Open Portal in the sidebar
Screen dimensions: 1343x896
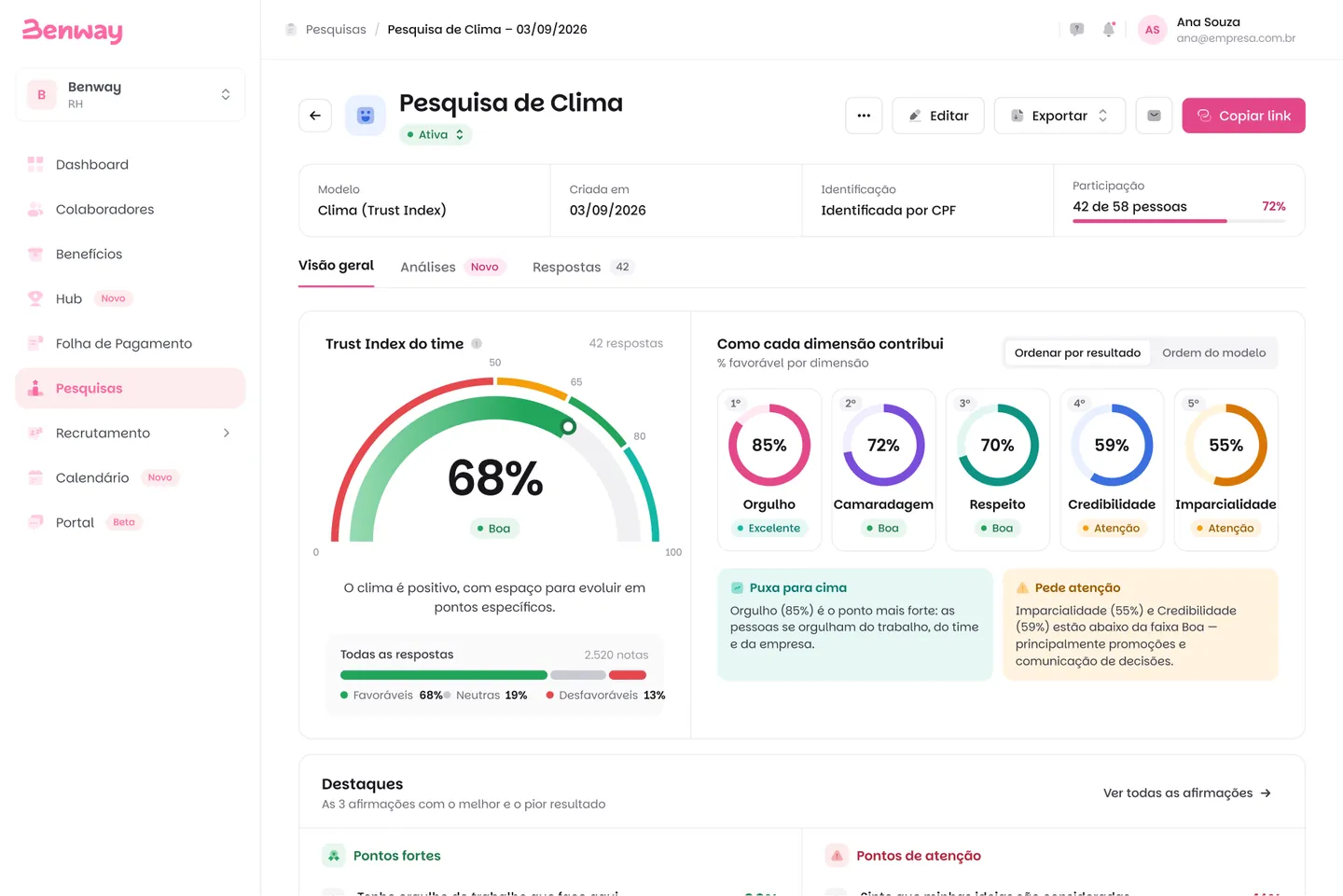point(130,522)
